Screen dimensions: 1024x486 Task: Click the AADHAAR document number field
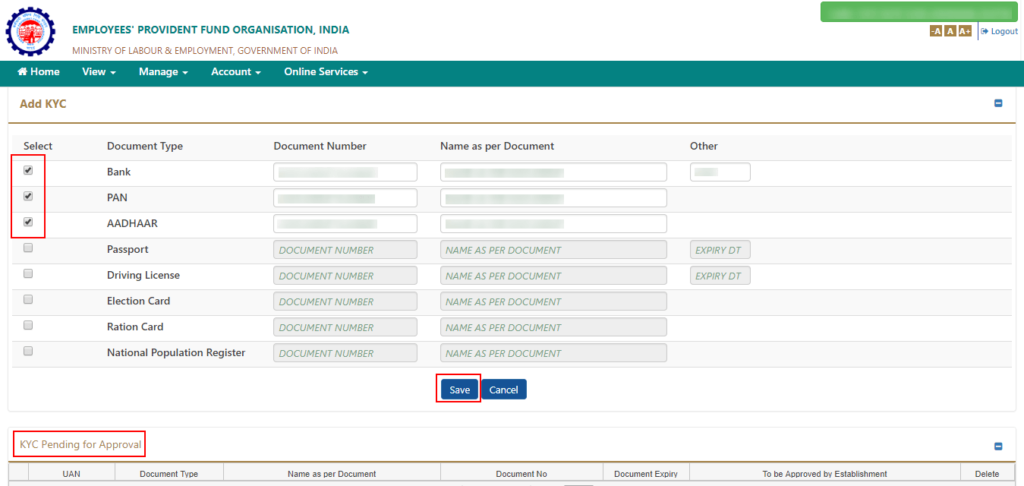345,223
